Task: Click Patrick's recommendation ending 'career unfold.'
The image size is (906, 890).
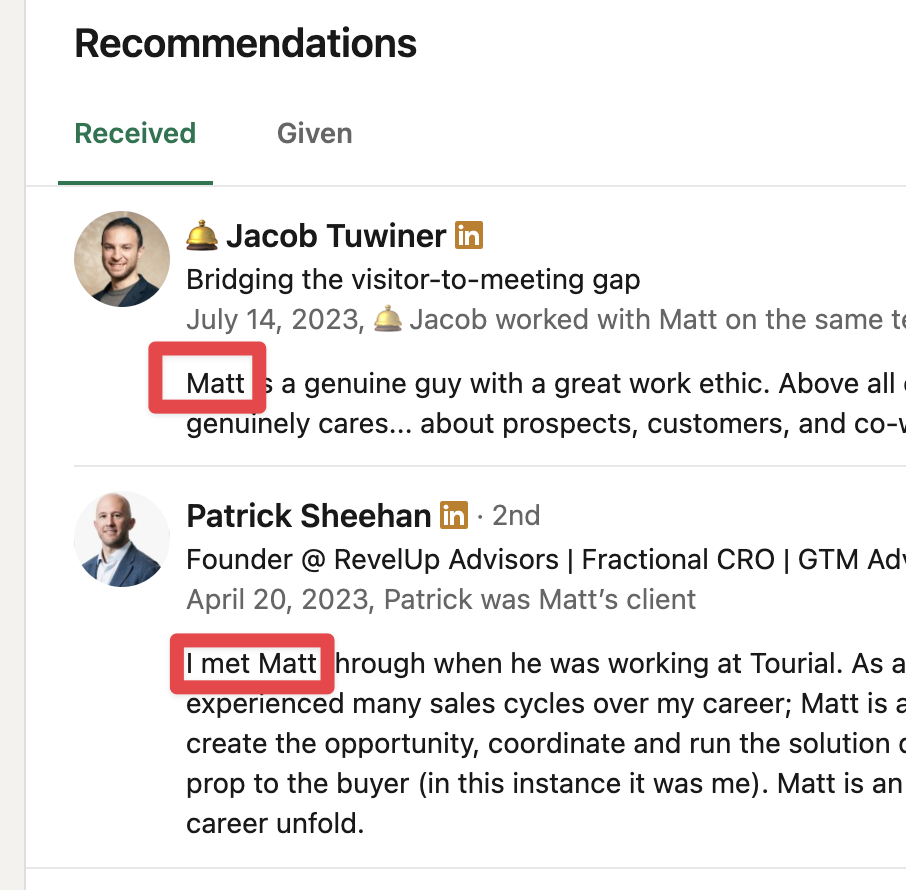Action: pos(546,743)
